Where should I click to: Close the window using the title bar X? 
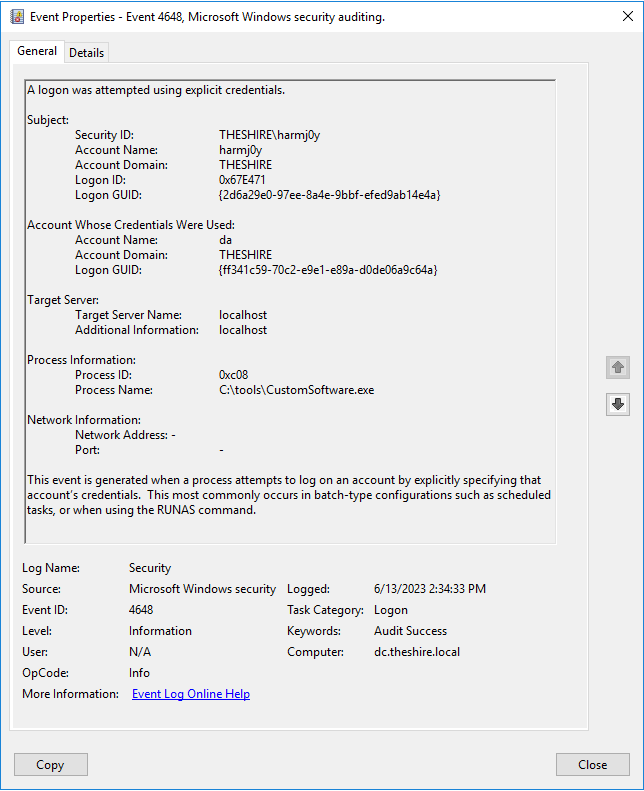click(628, 17)
